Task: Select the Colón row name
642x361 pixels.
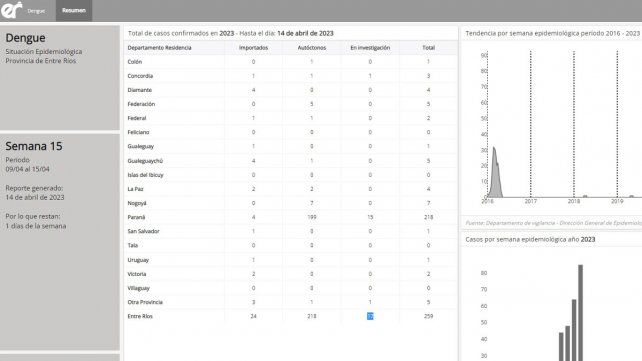Action: (135, 62)
